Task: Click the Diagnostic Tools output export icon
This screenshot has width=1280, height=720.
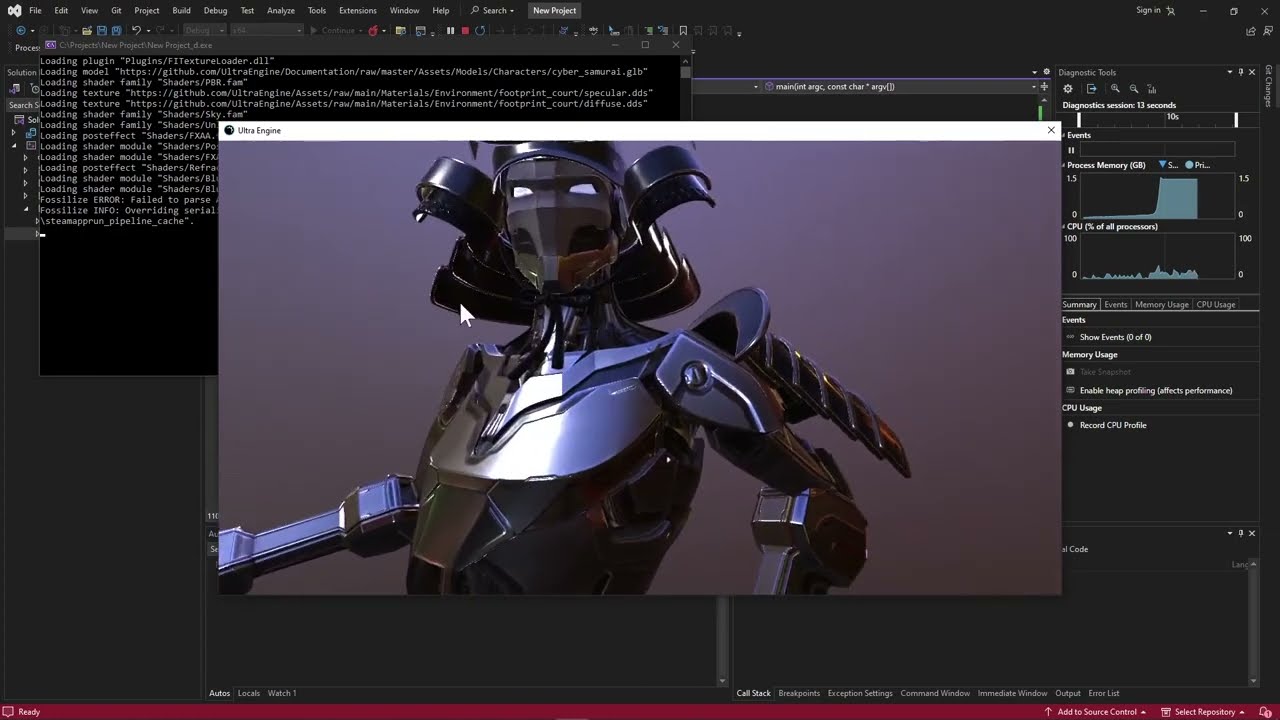Action: pyautogui.click(x=1092, y=89)
